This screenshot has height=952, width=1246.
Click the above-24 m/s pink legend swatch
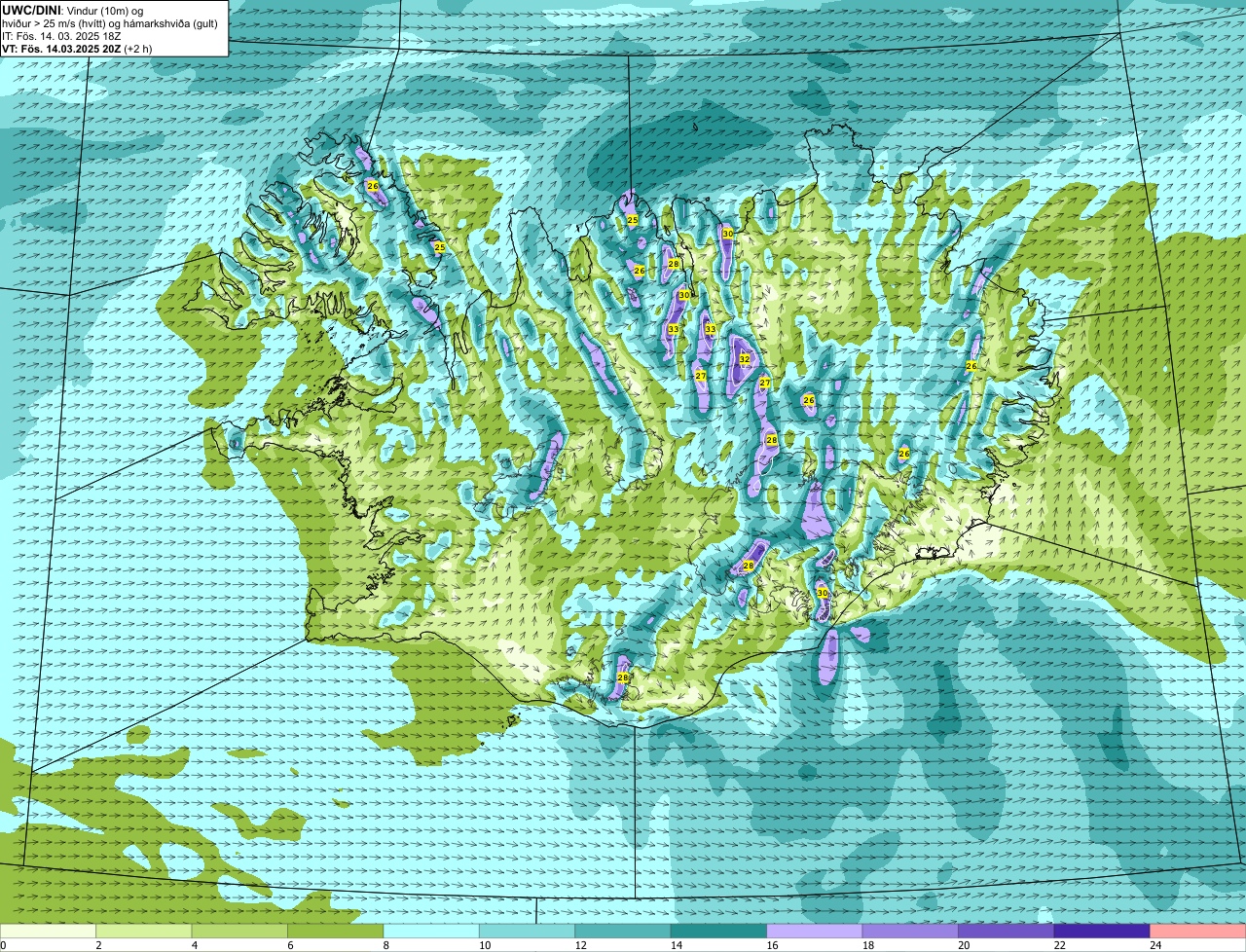pyautogui.click(x=1197, y=932)
